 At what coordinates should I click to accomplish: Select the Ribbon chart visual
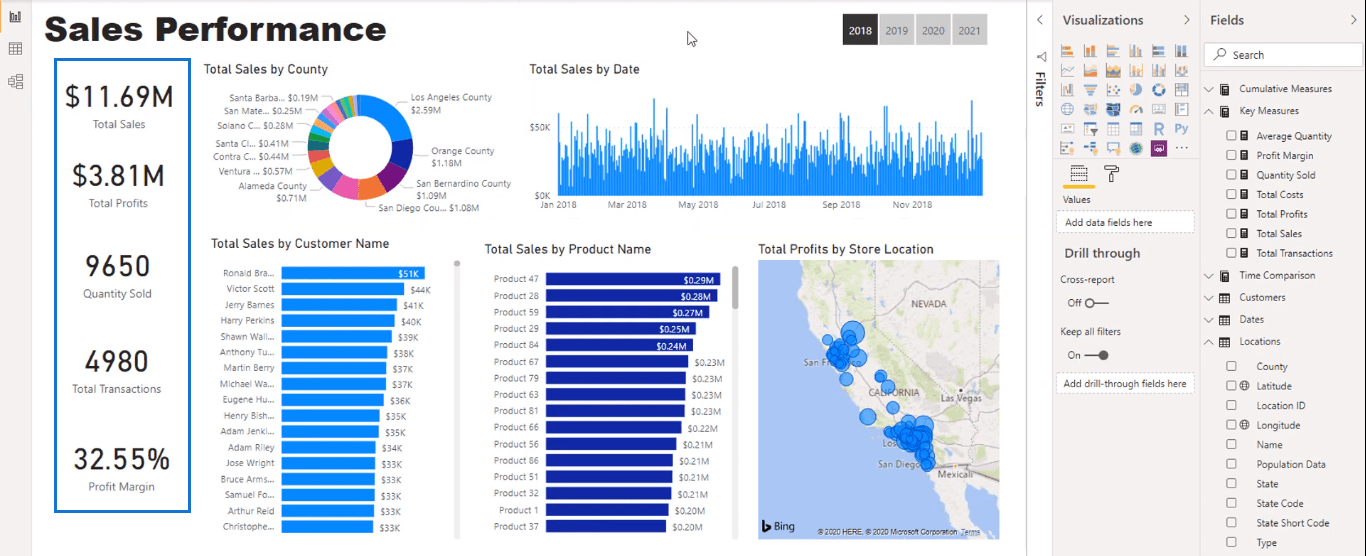click(1182, 70)
